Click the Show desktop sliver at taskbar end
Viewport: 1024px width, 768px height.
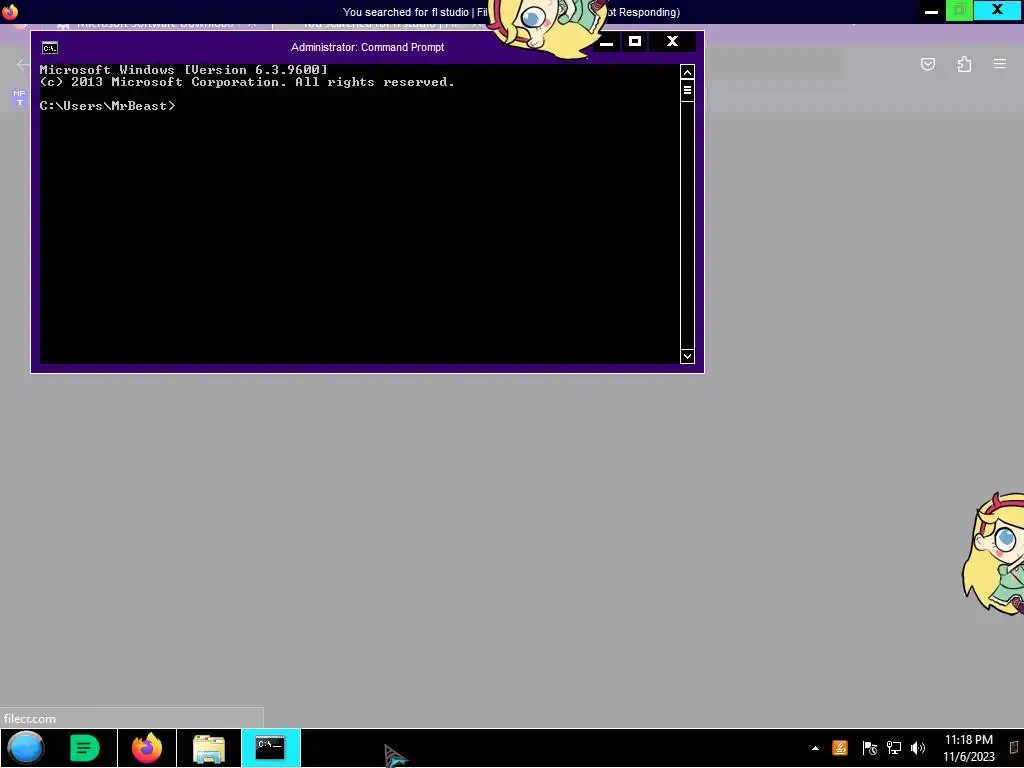coord(1015,748)
